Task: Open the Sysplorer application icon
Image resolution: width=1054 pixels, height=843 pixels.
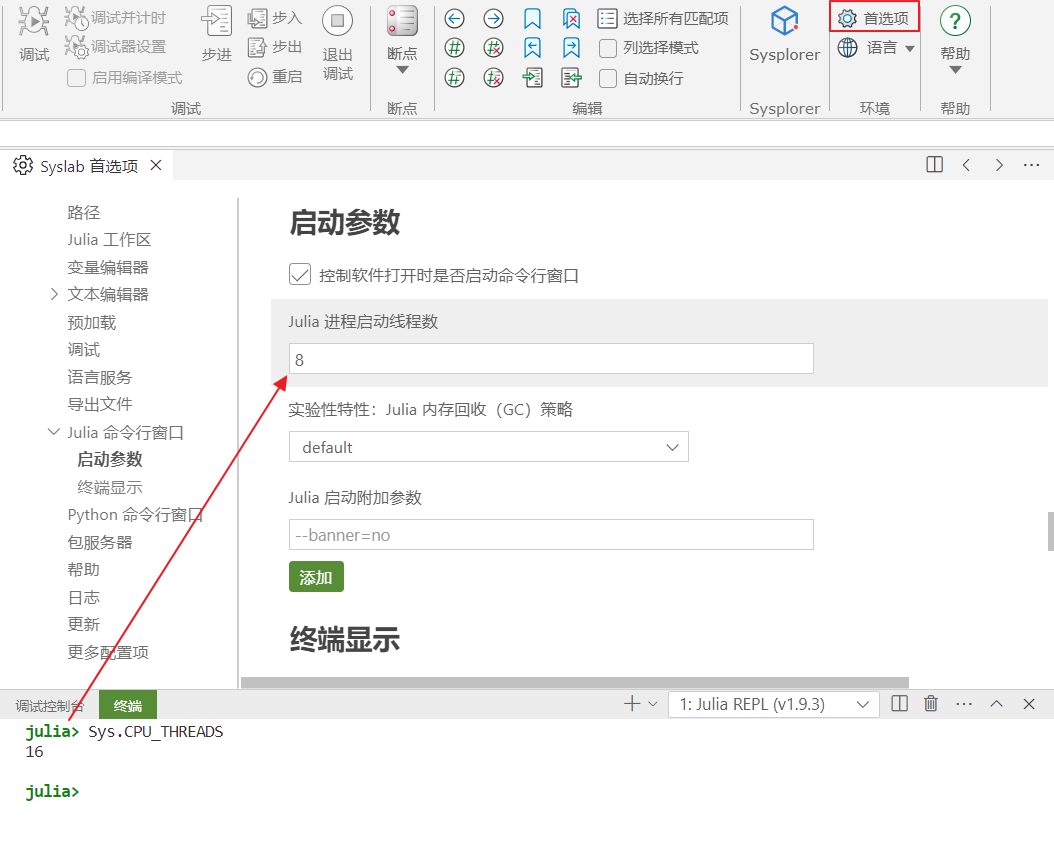Action: pyautogui.click(x=785, y=22)
